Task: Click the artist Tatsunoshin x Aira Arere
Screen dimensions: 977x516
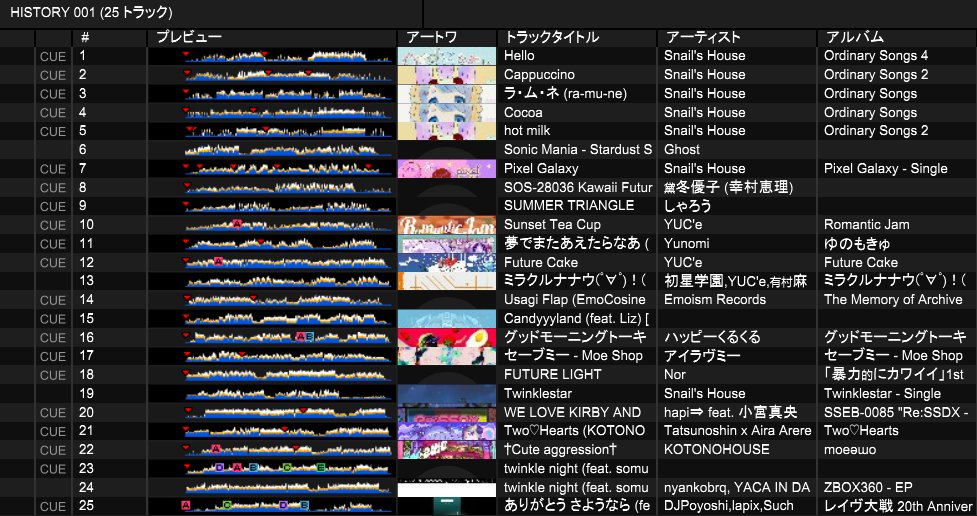Action: (738, 431)
